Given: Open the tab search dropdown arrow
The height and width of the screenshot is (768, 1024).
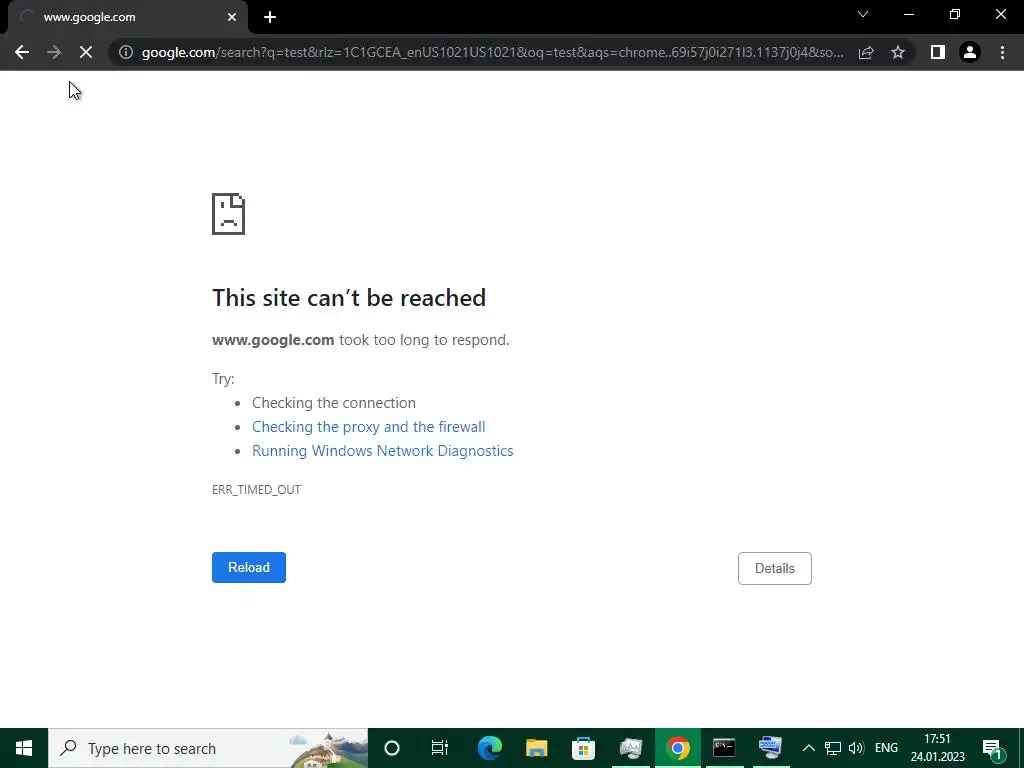Looking at the screenshot, I should 863,14.
